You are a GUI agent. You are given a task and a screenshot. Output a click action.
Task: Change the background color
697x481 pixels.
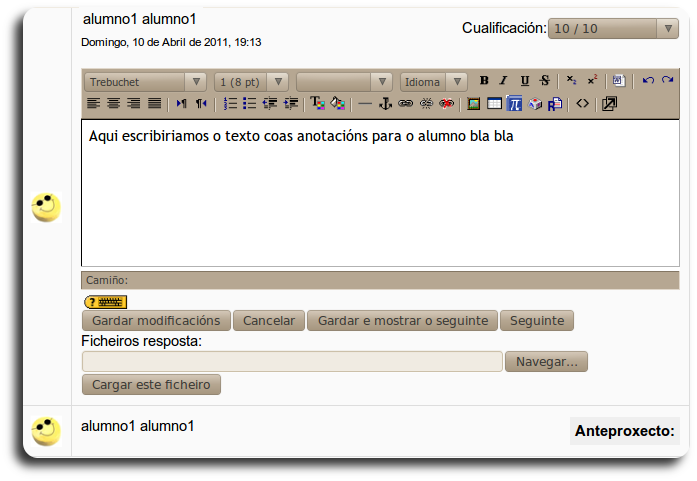(338, 104)
